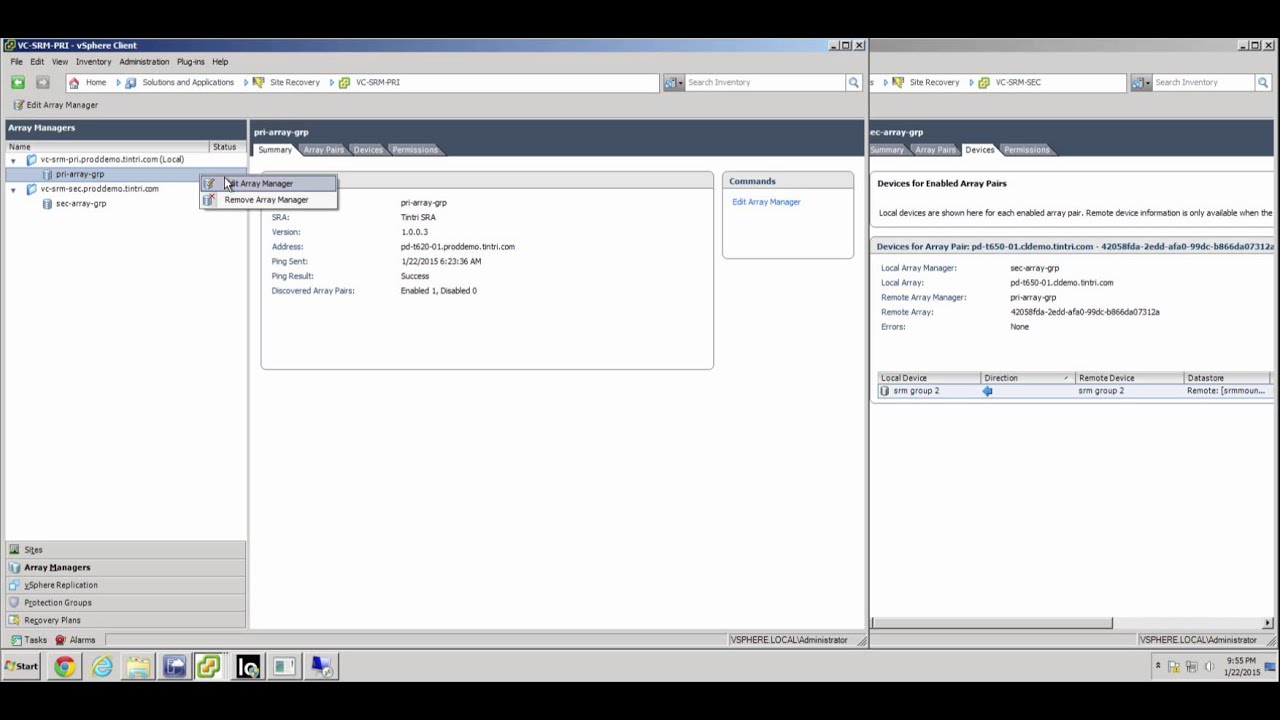The image size is (1280, 720).
Task: Click the sec-array-grp array icon in tree
Action: pos(47,204)
